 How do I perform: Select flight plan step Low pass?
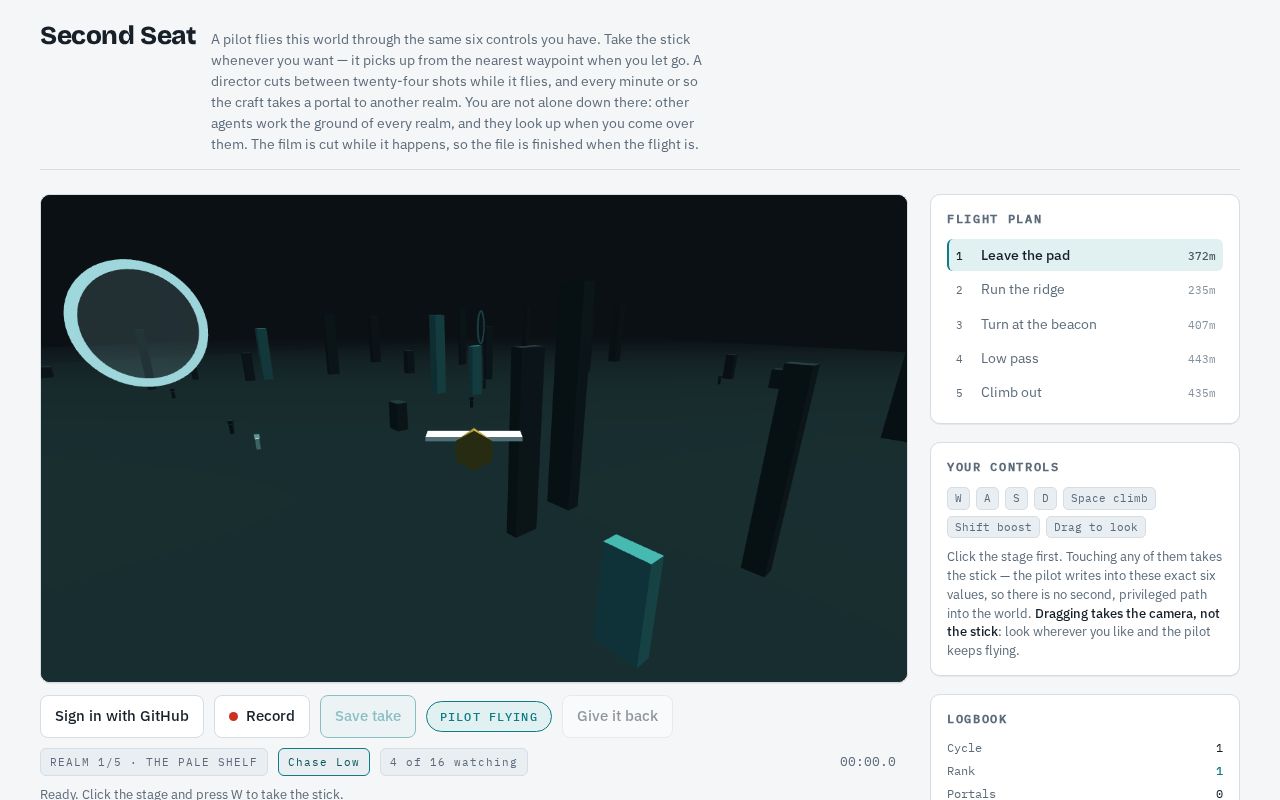pyautogui.click(x=1085, y=358)
